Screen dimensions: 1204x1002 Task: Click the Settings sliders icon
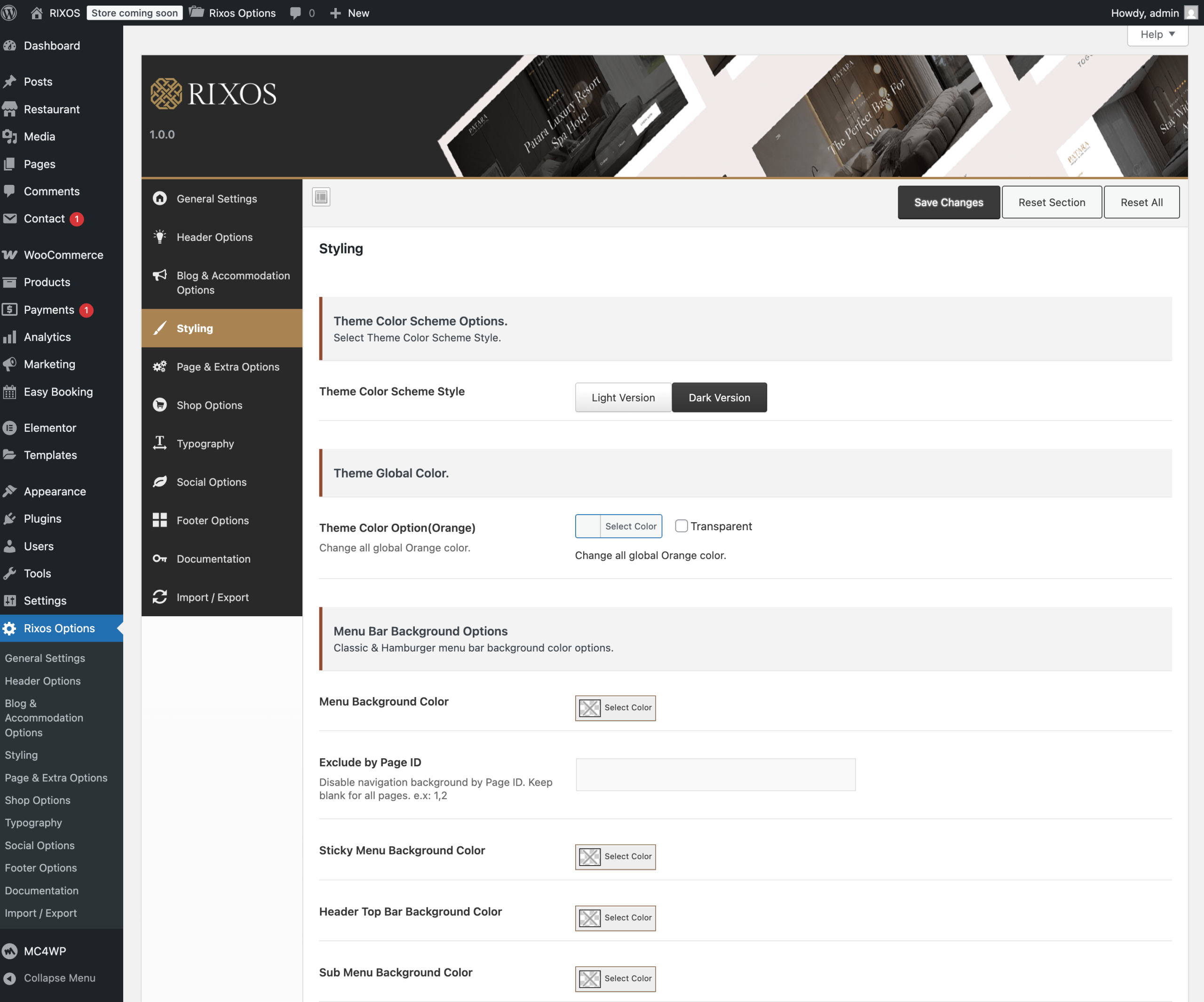pyautogui.click(x=10, y=601)
